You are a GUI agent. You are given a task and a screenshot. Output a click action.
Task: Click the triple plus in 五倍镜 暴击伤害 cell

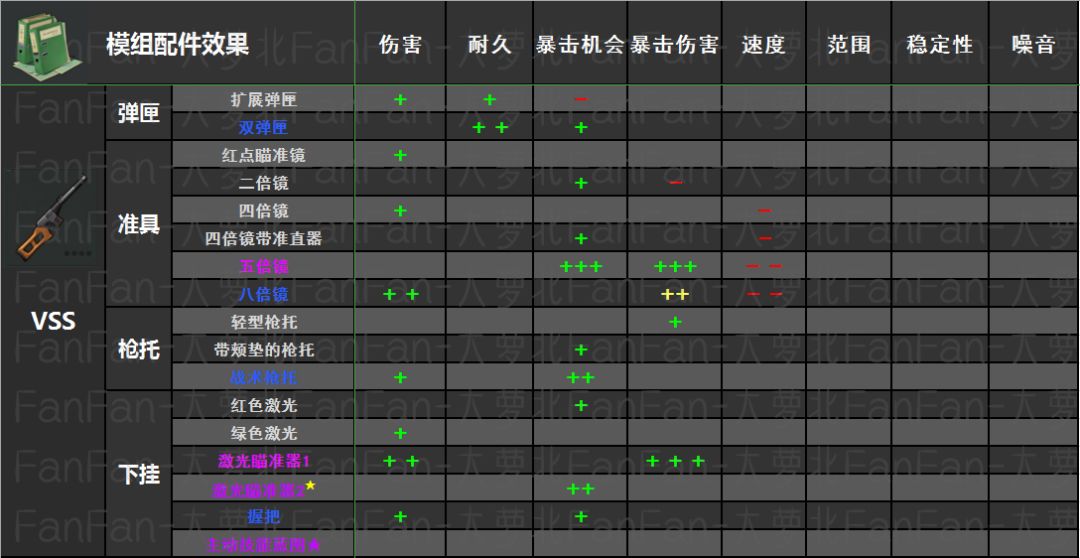point(675,267)
